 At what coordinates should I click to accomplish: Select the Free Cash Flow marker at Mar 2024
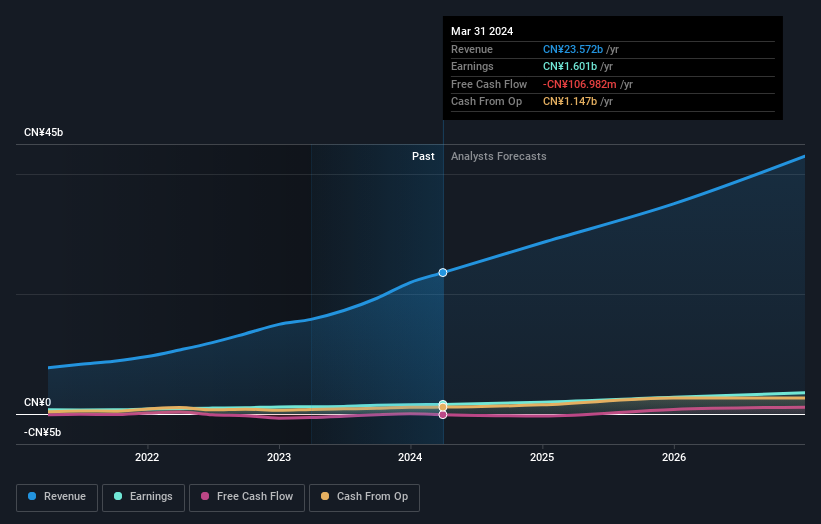[443, 415]
